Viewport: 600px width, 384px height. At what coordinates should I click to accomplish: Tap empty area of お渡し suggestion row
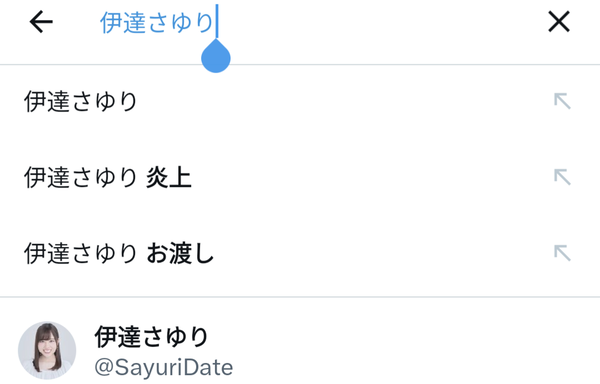click(383, 253)
